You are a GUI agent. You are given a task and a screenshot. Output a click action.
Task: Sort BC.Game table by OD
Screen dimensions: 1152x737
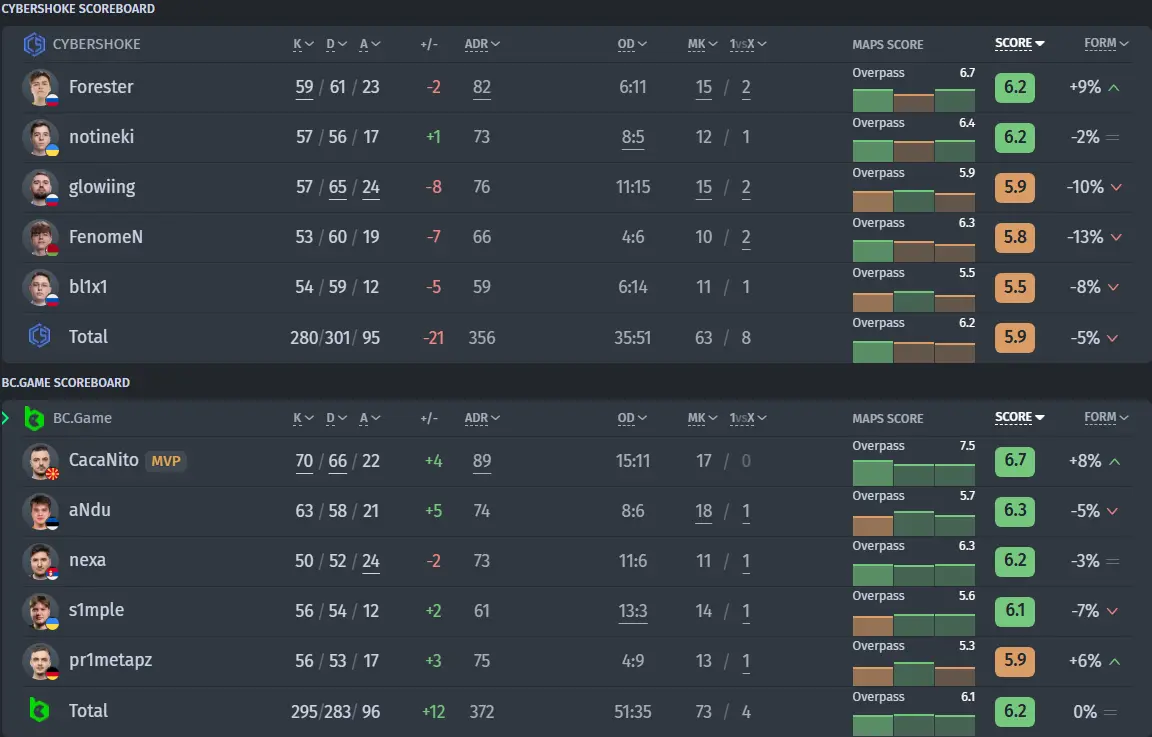coord(632,418)
